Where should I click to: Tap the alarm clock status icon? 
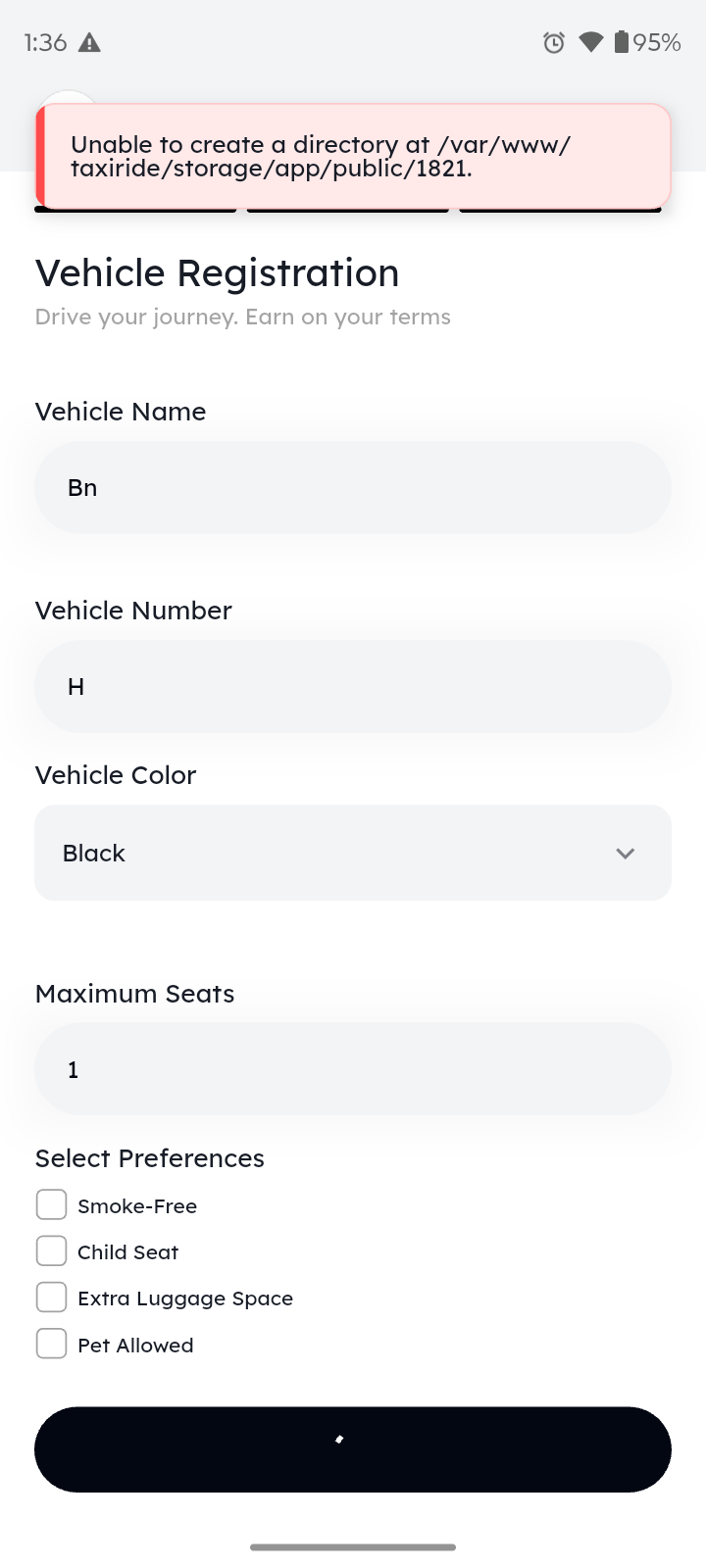point(554,42)
